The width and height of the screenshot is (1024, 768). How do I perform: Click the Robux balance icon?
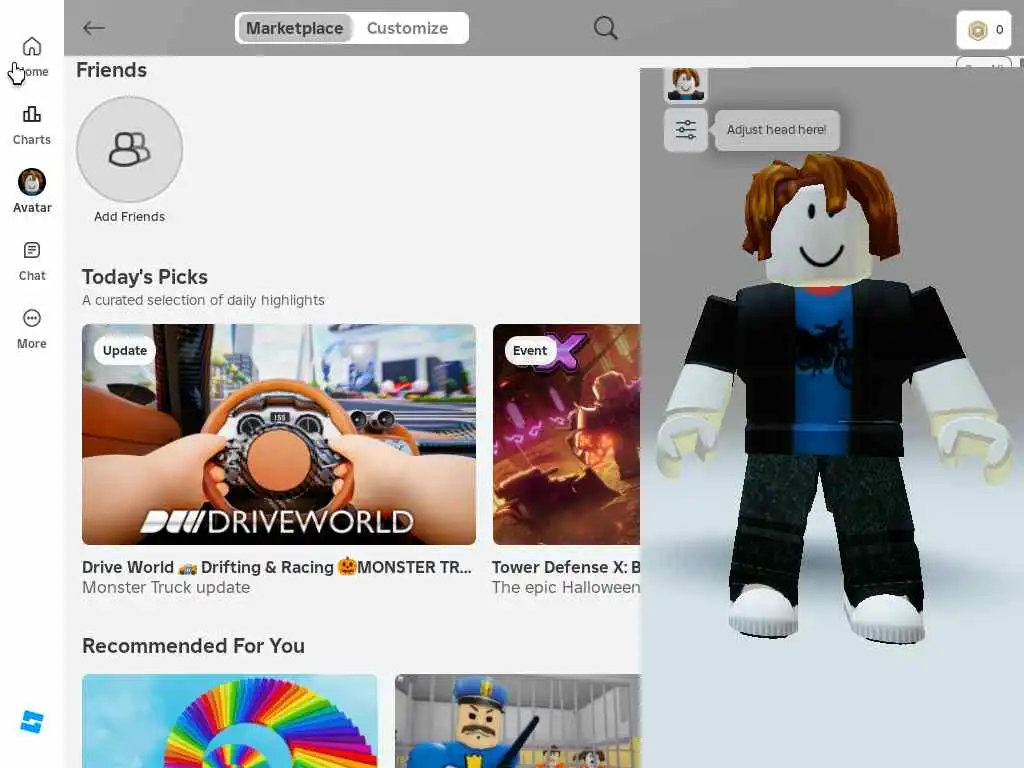pos(977,30)
